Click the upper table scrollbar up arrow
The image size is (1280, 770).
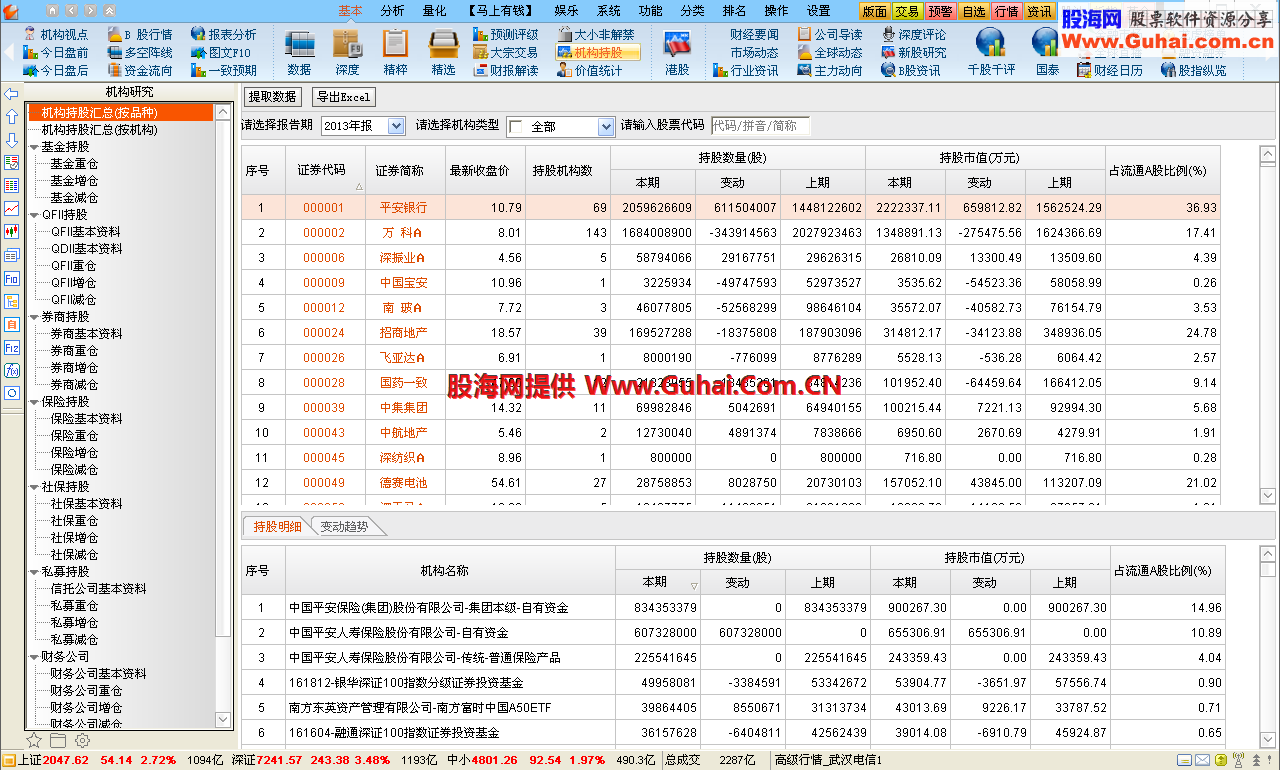click(x=1267, y=155)
